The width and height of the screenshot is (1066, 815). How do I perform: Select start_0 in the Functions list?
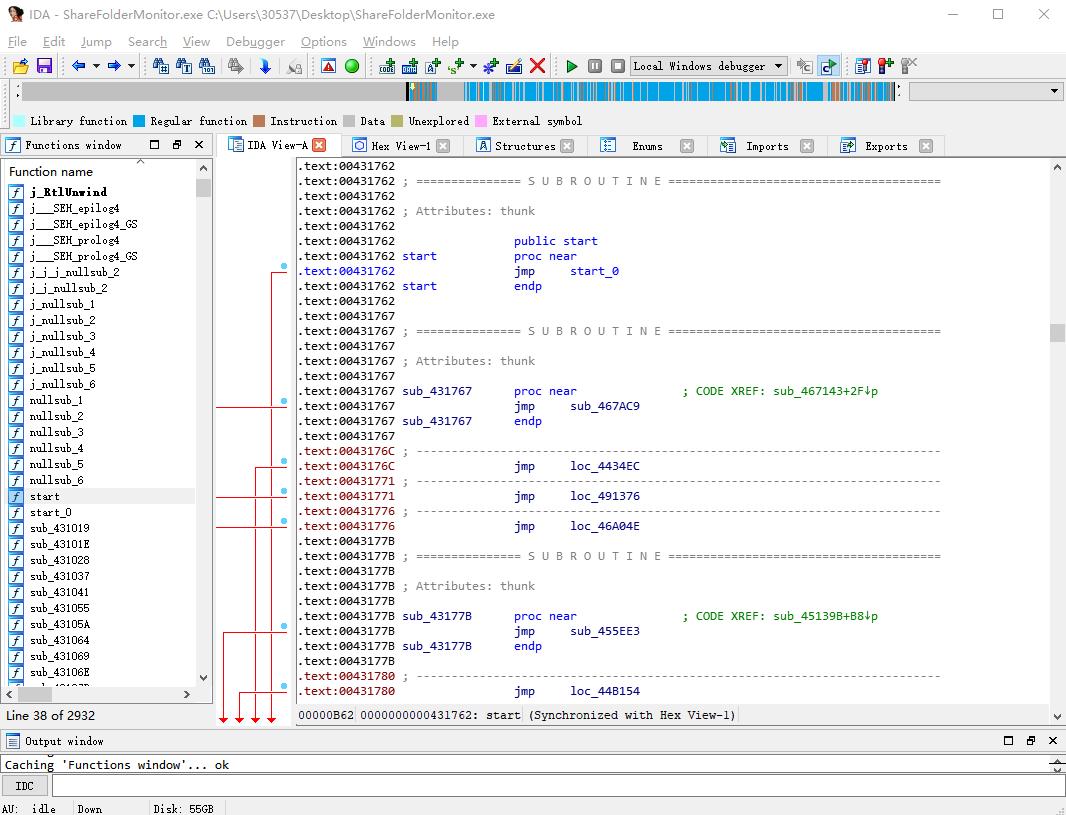click(x=50, y=512)
